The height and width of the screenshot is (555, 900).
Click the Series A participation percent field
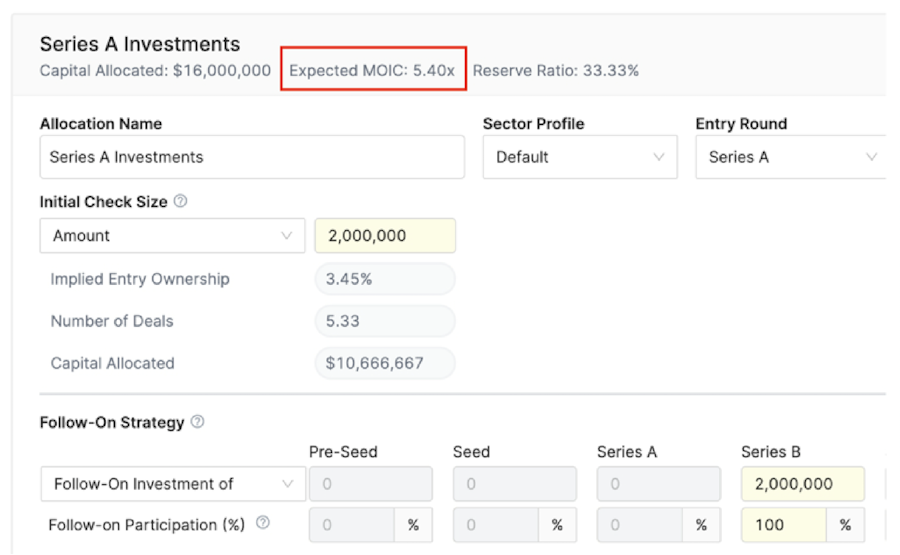639,525
